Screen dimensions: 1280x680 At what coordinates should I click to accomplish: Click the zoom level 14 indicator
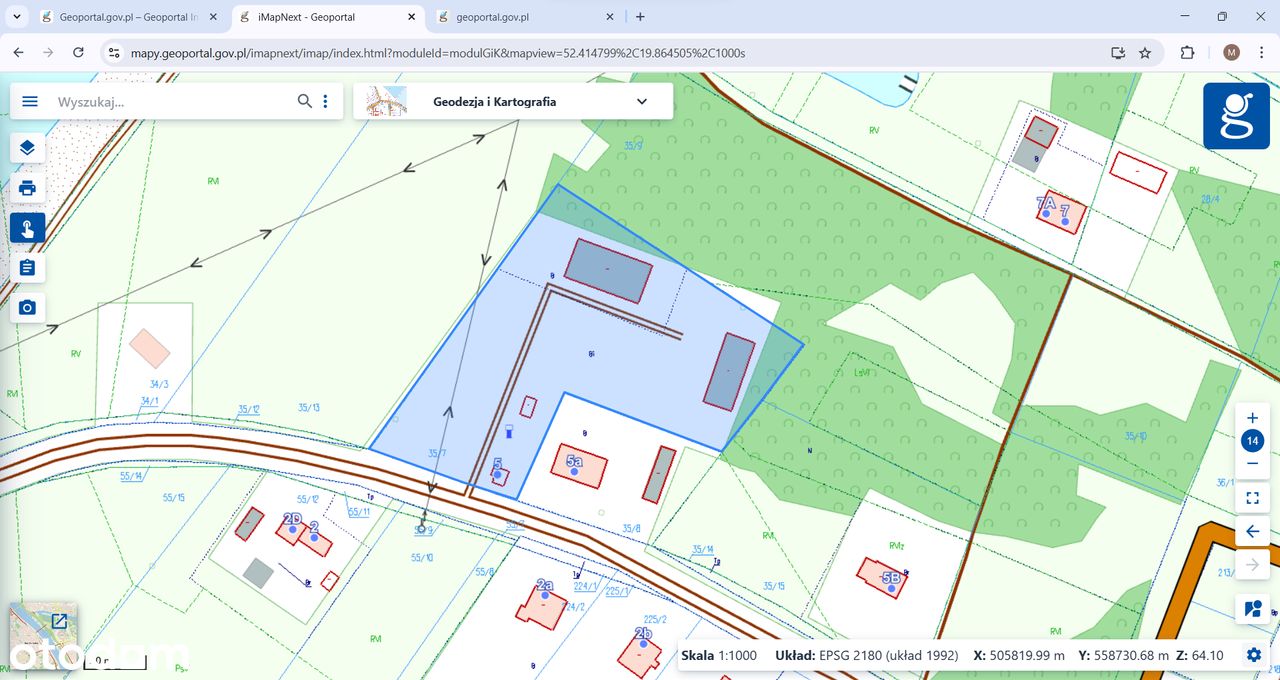tap(1252, 441)
